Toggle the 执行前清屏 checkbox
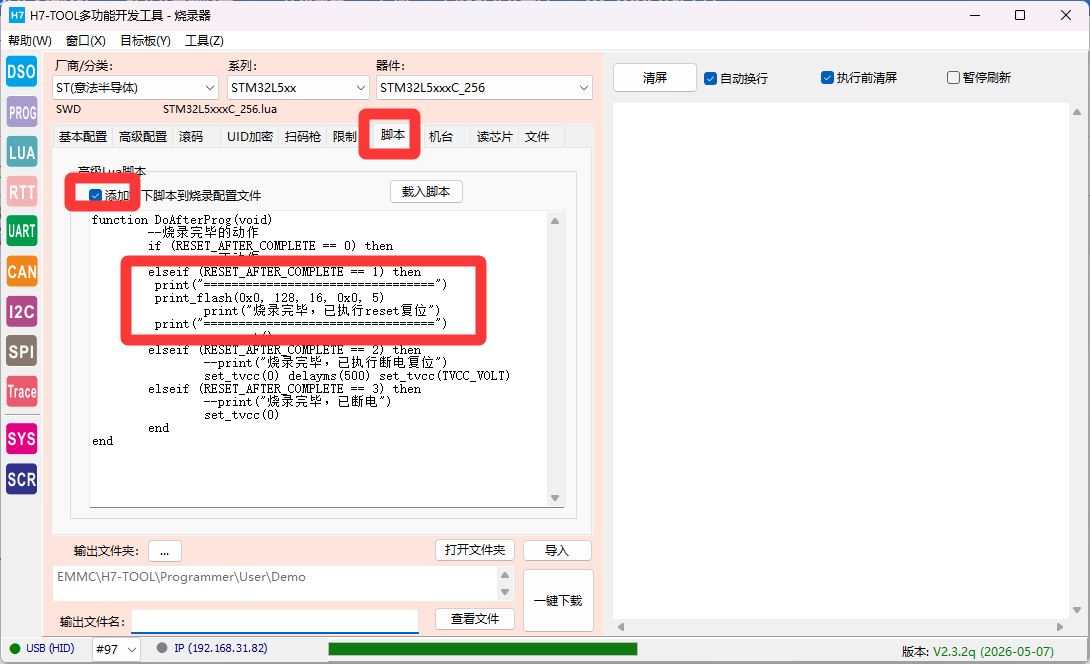1090x664 pixels. [827, 78]
